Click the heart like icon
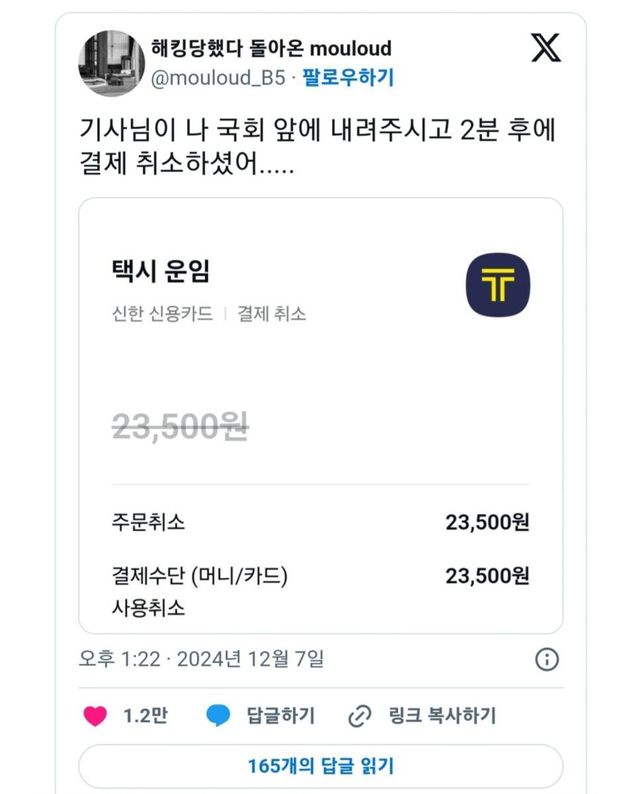Viewport: 640px width, 794px height. tap(95, 716)
